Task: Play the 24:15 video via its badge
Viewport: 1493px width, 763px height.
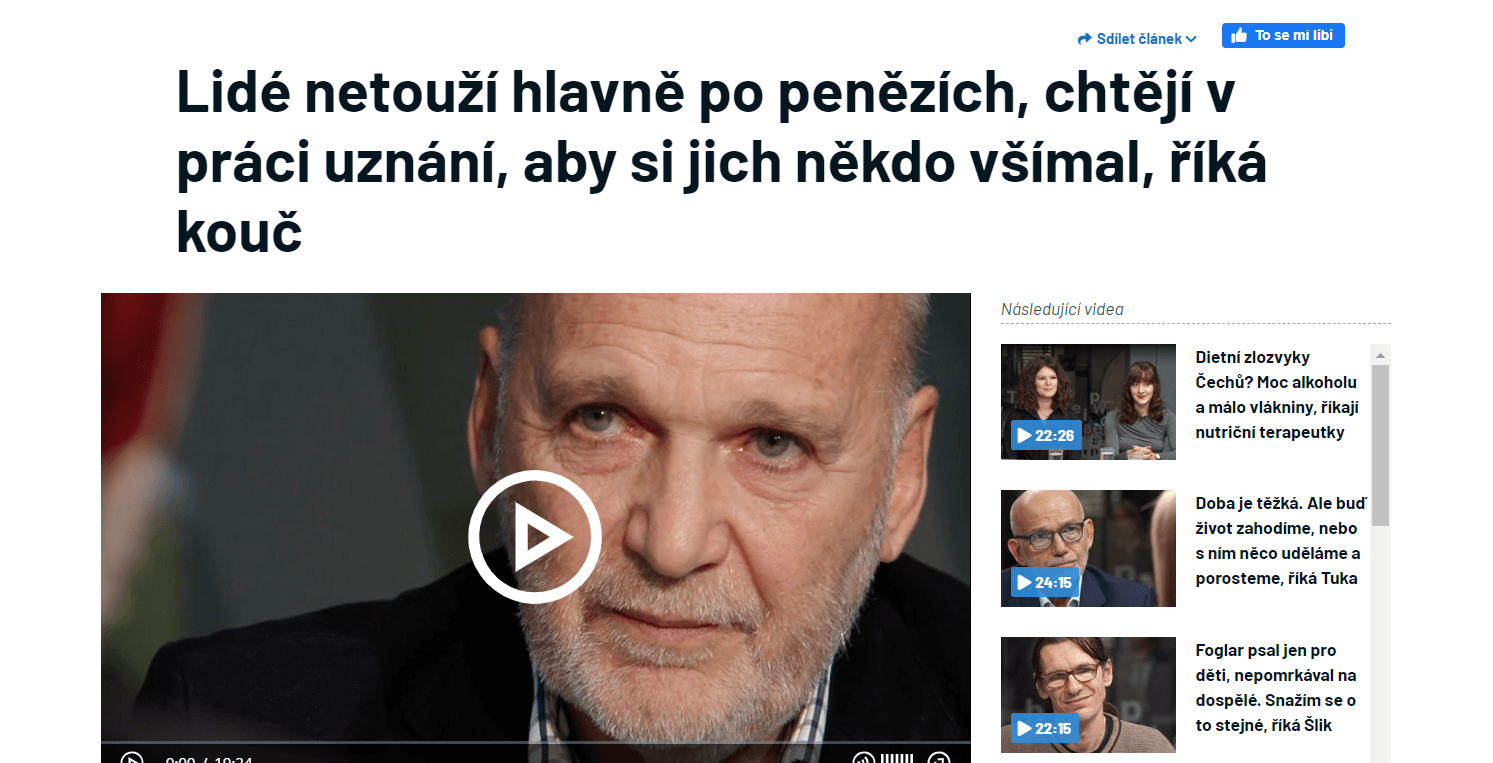Action: (1045, 582)
